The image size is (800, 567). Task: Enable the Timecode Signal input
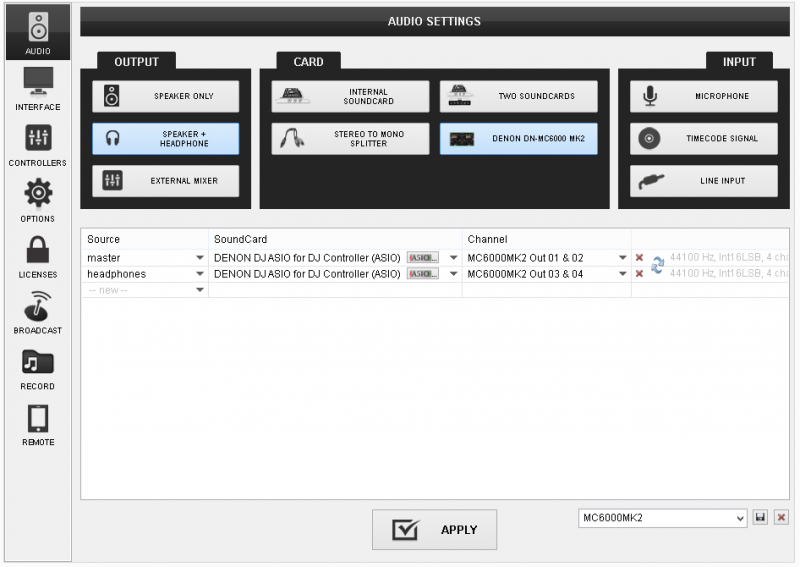[x=703, y=139]
